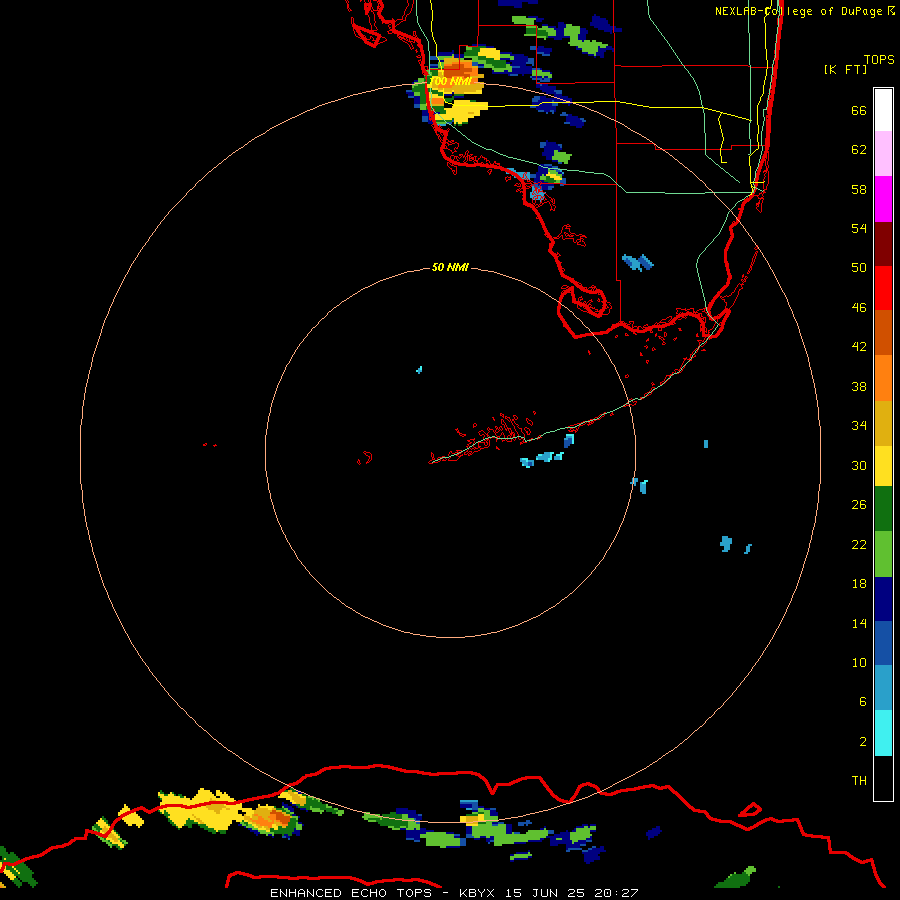Image resolution: width=900 pixels, height=900 pixels.
Task: Click the light pink legend swatch
Action: [883, 154]
